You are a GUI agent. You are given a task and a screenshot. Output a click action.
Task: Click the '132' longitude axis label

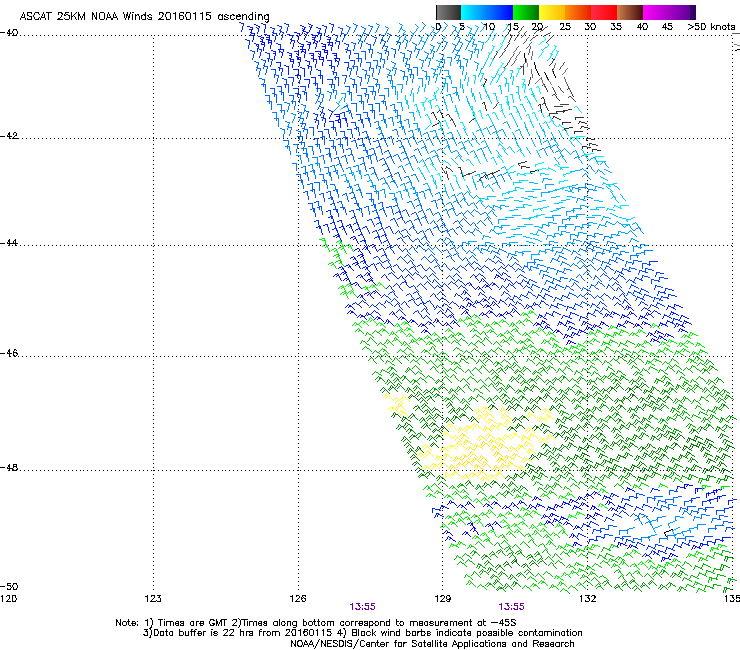[x=587, y=599]
